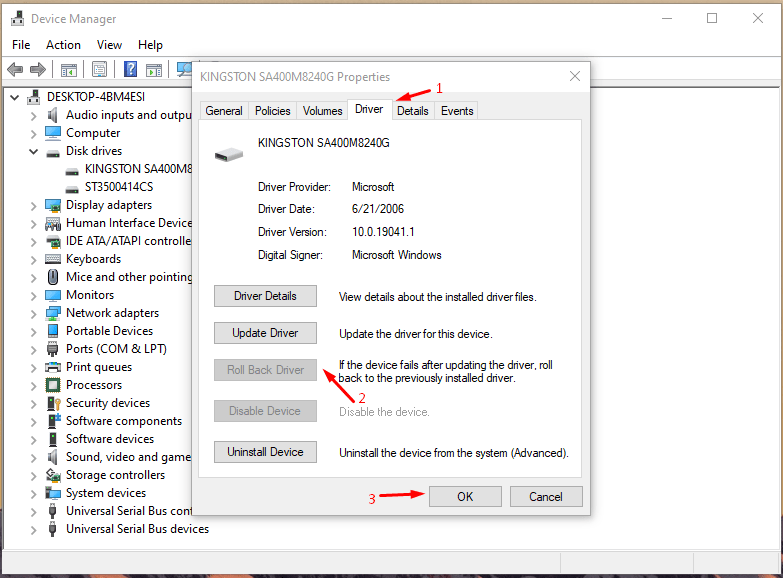Expand the Audio inputs and outputs category
Image resolution: width=783 pixels, height=578 pixels.
pyautogui.click(x=33, y=116)
